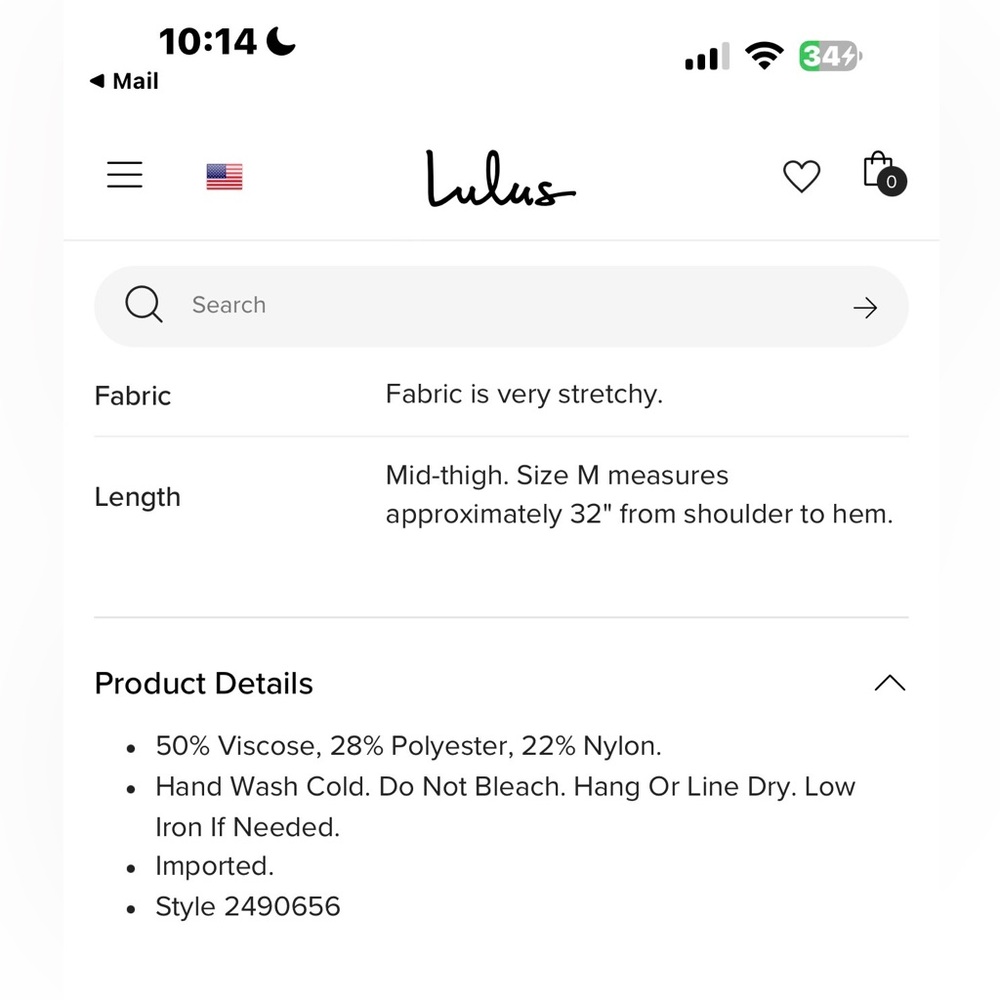Open the shopping bag cart
The width and height of the screenshot is (1000, 1000).
point(883,173)
